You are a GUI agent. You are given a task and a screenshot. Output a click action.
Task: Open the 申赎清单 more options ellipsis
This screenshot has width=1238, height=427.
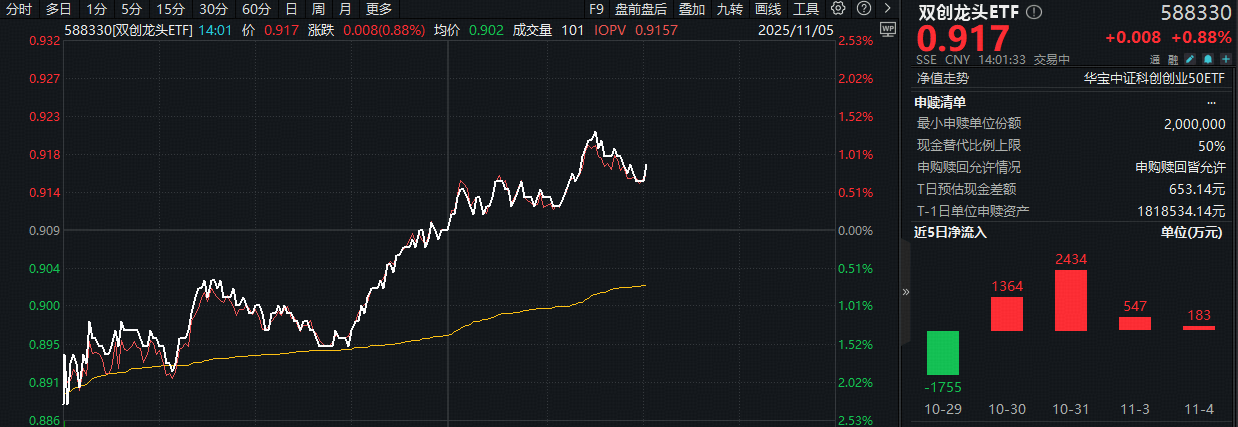(1212, 102)
